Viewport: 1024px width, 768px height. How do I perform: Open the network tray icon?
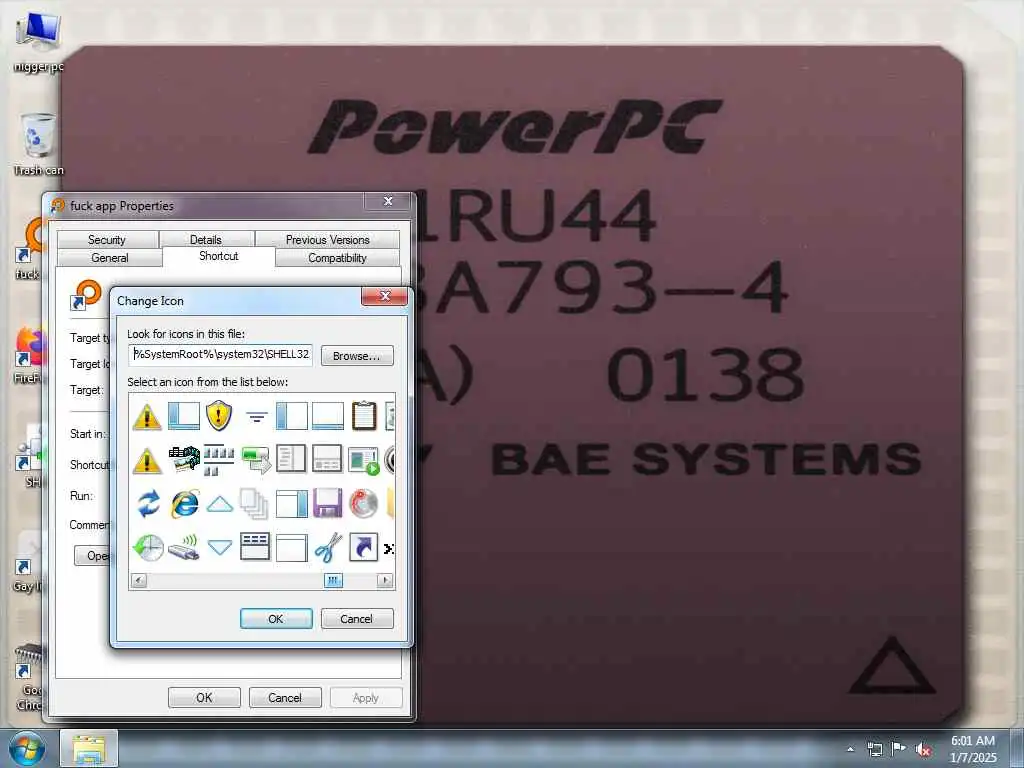point(874,749)
